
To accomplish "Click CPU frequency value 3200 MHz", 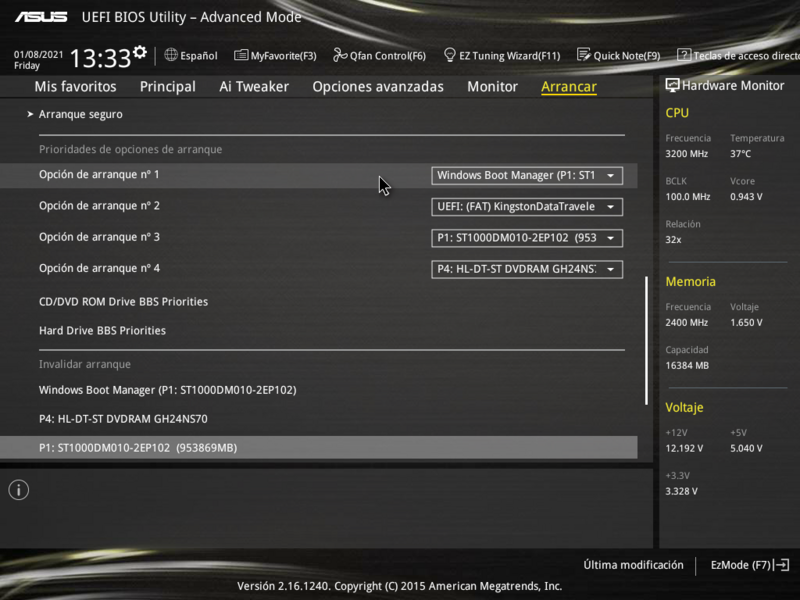I will 687,154.
